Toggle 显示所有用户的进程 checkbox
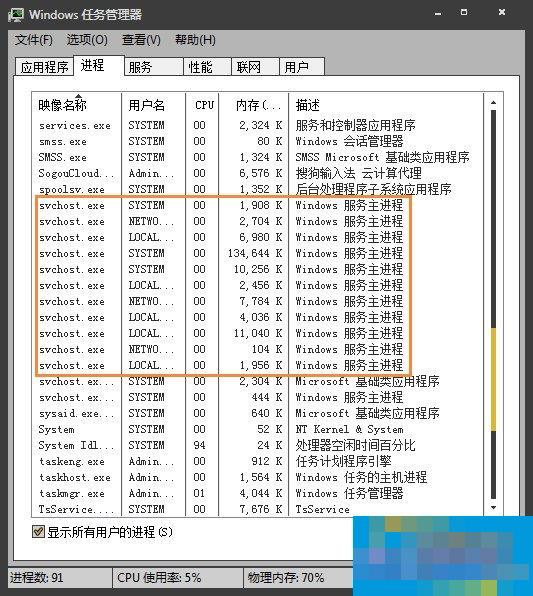 (38, 531)
